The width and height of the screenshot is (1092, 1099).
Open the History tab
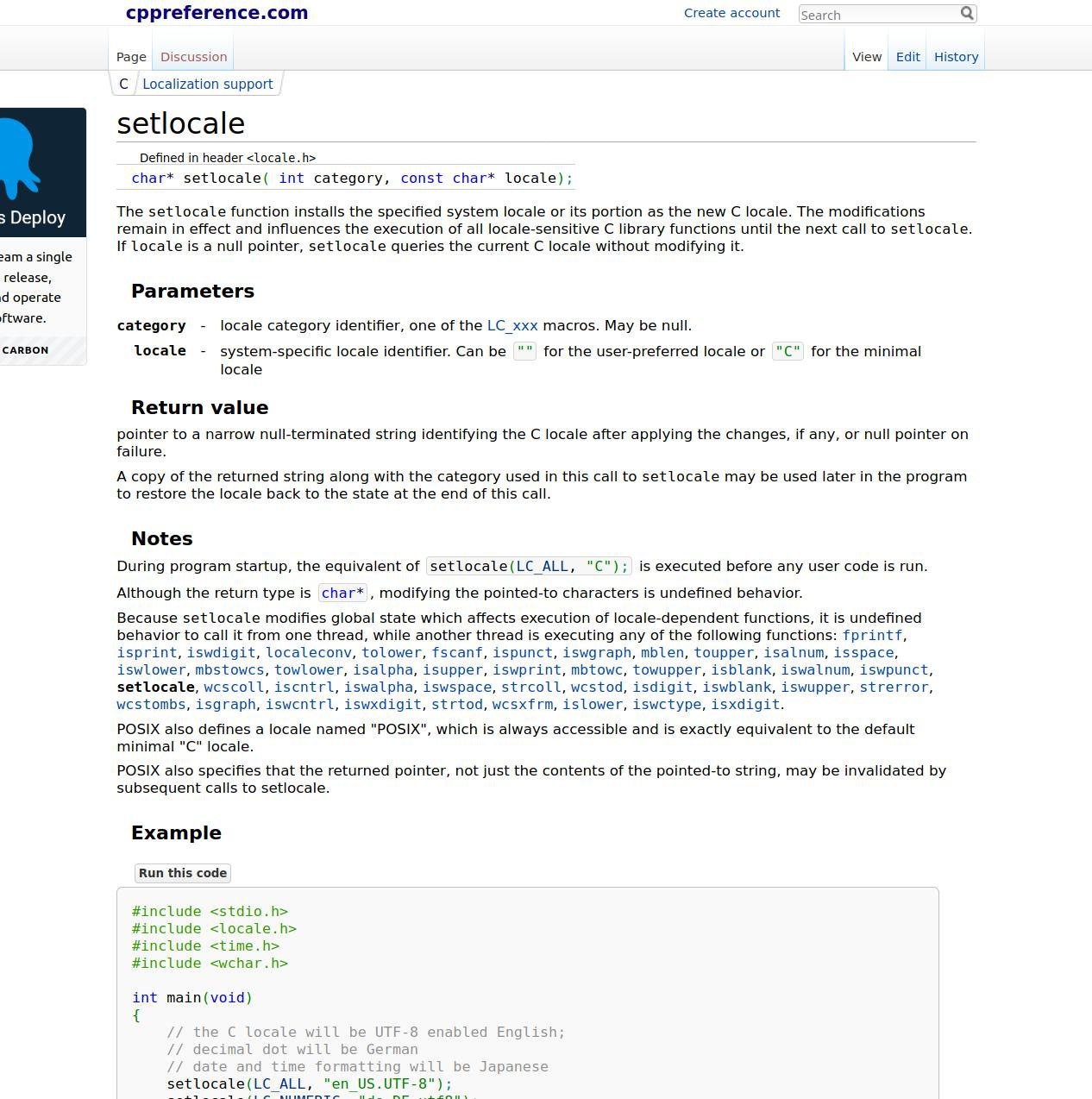pos(956,57)
